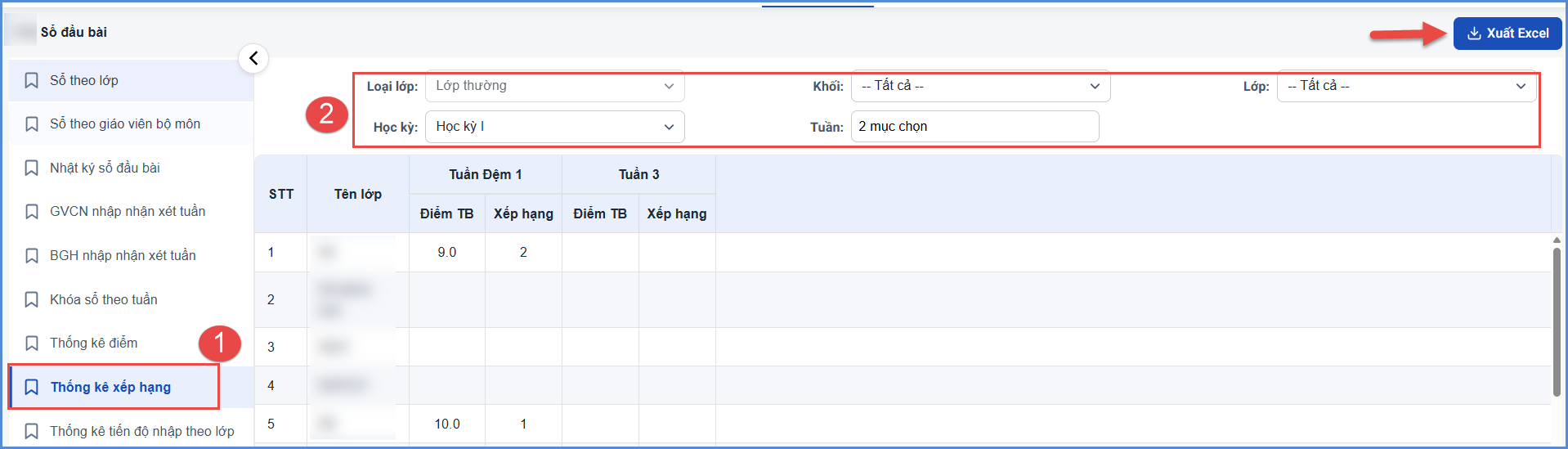Screen dimensions: 1568x449
Task: Open GVCN nhập nhận xét tuần
Action: click(131, 212)
